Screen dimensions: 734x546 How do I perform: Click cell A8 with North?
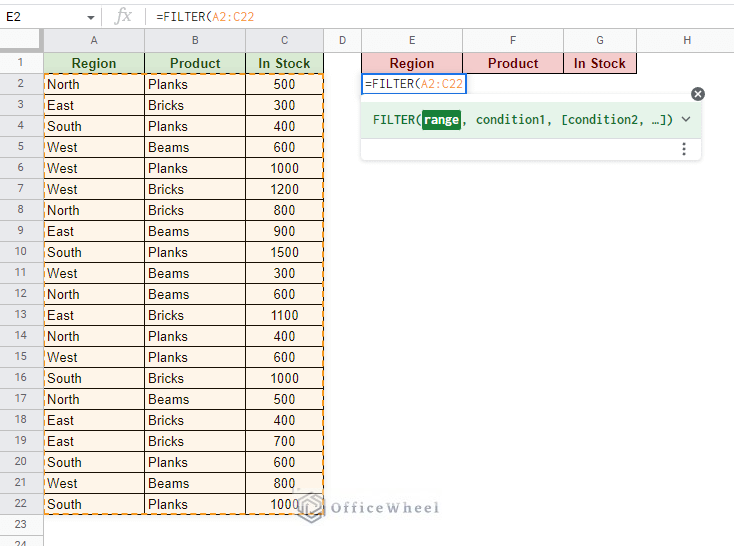(94, 210)
